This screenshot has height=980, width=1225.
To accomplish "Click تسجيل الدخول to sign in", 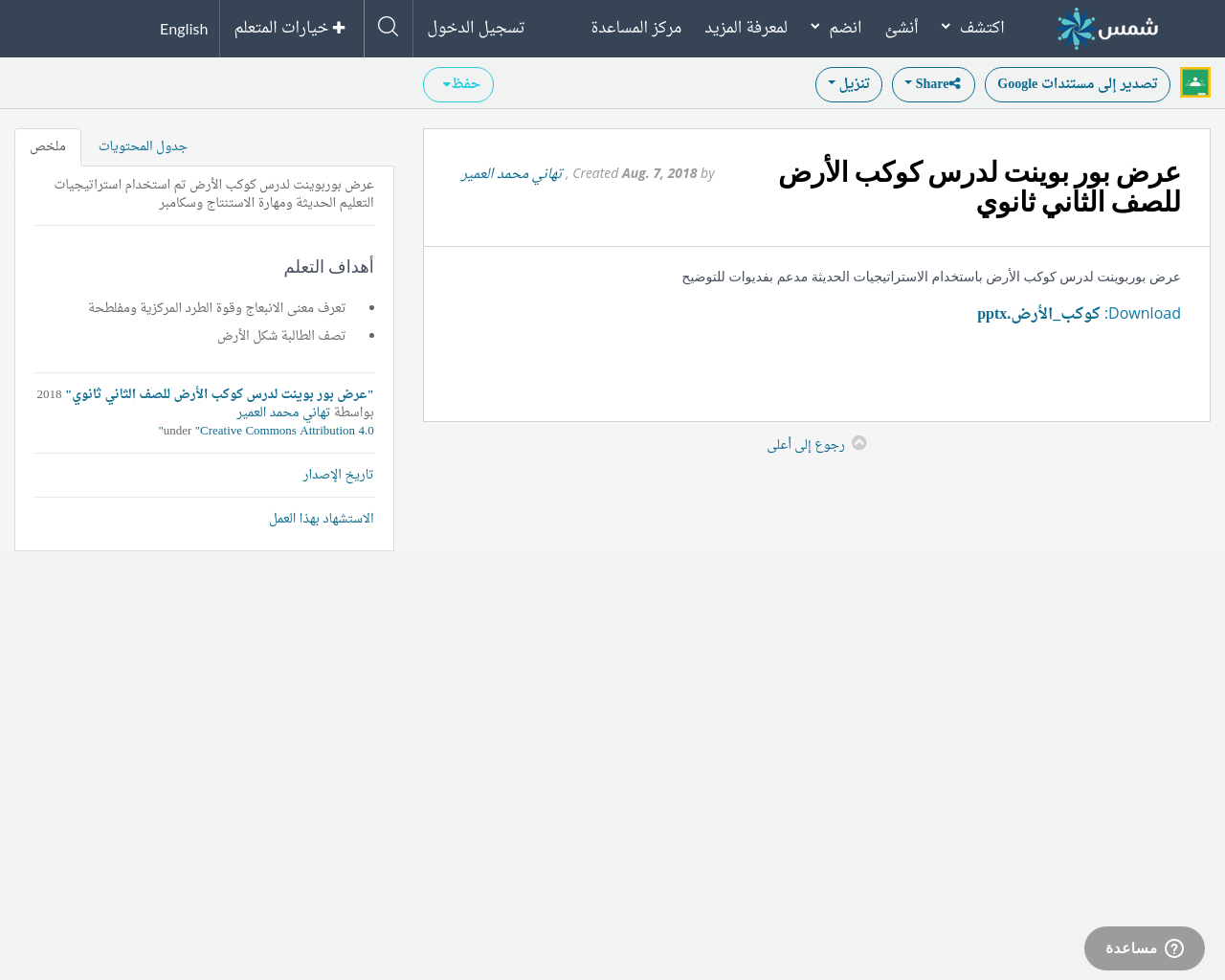I will pyautogui.click(x=476, y=28).
